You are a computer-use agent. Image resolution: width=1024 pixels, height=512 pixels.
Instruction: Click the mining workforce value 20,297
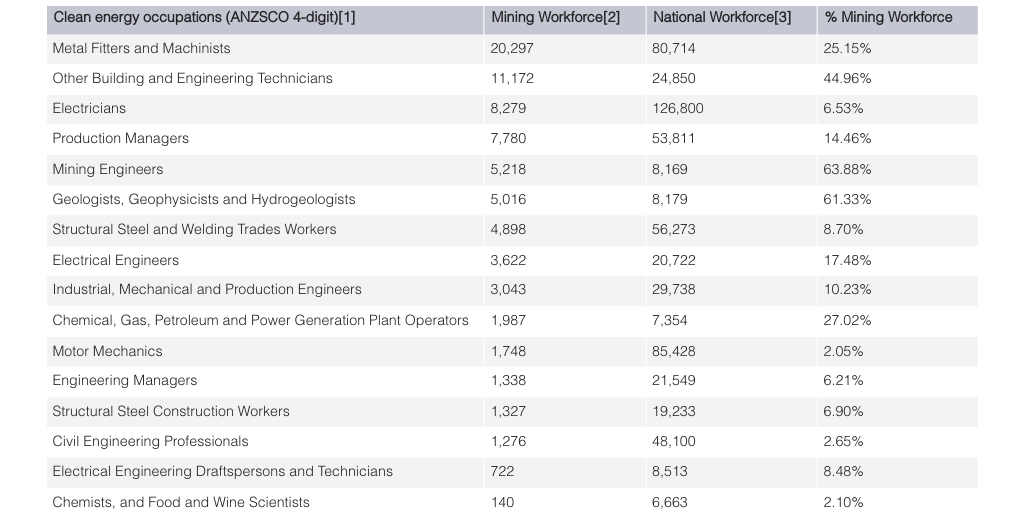(x=512, y=48)
